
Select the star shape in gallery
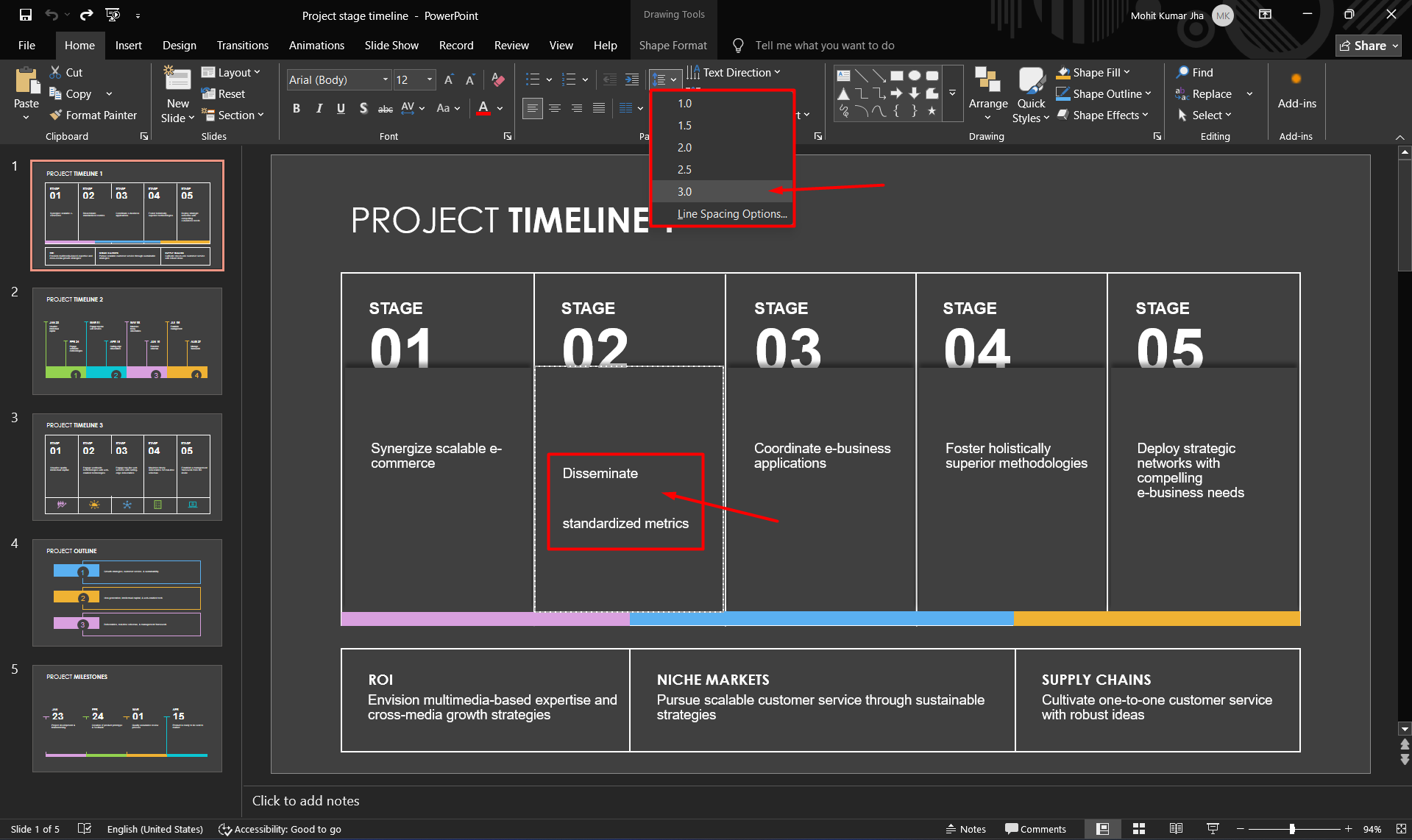point(932,111)
